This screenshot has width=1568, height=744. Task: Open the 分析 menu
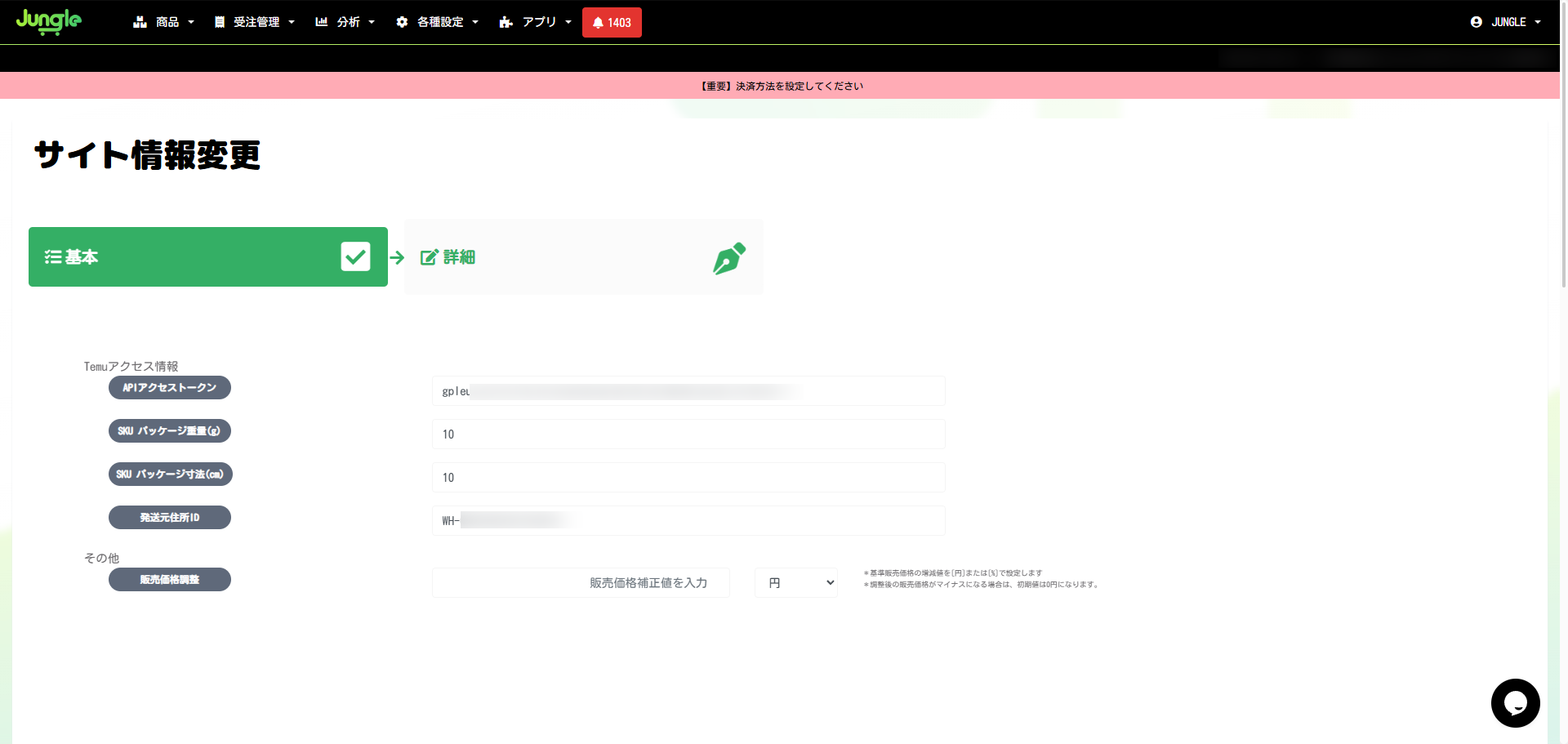[x=345, y=22]
